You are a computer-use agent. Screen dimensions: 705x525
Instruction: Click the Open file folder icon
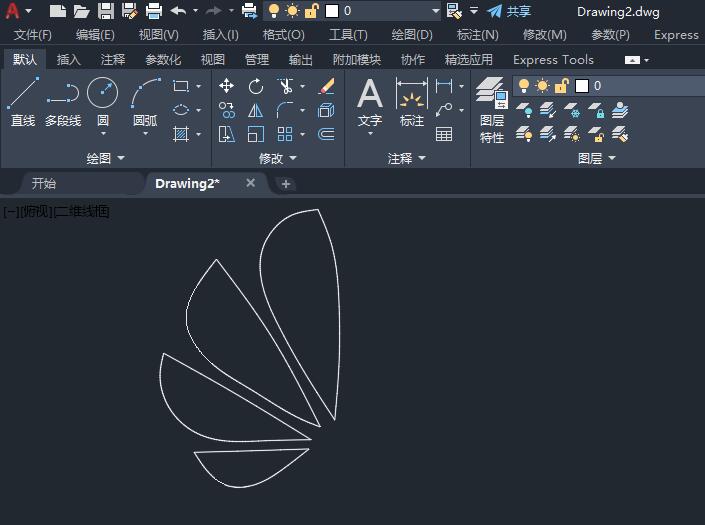tap(81, 11)
